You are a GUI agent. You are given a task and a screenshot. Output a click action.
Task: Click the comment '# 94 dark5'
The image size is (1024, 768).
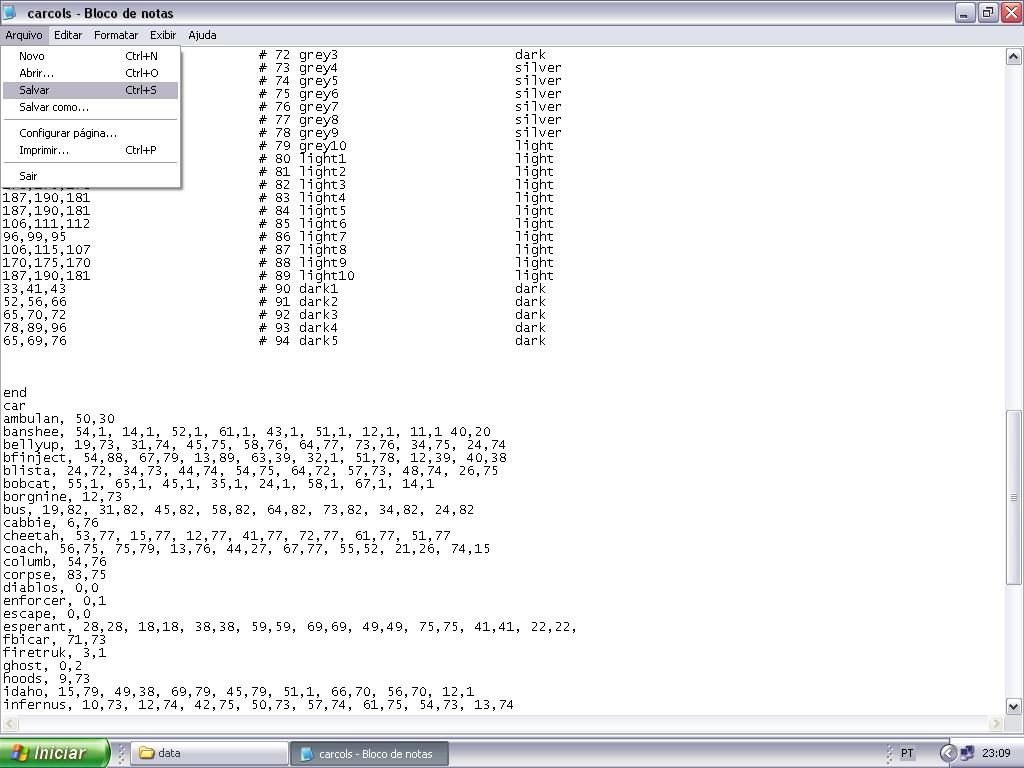(x=298, y=341)
